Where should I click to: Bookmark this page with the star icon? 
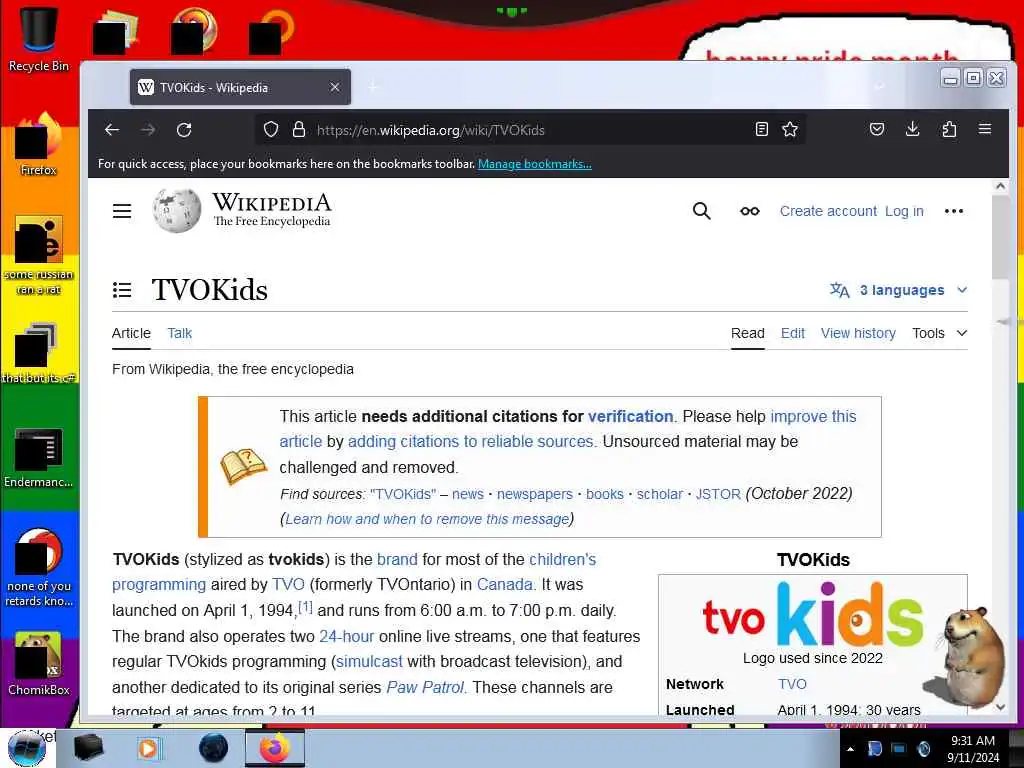(790, 129)
